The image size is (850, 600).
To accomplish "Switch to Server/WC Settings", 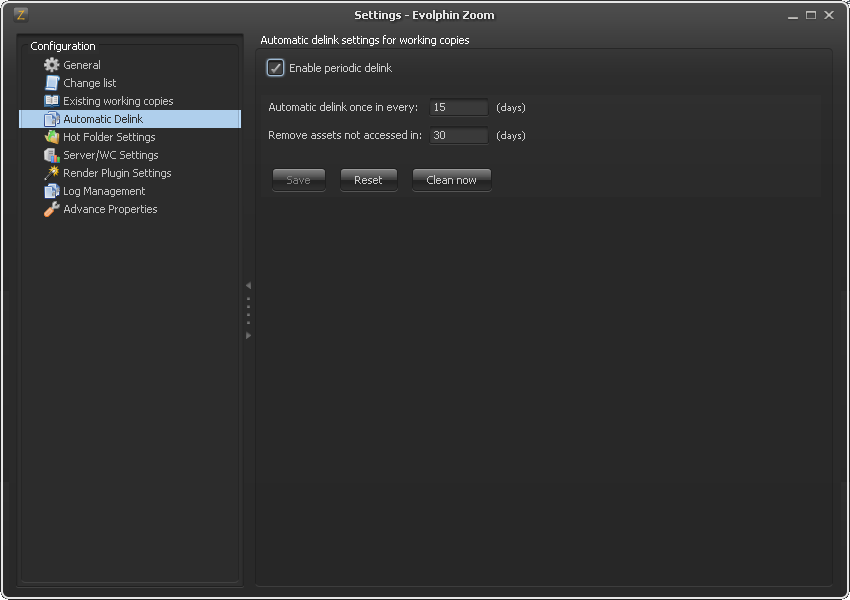I will click(111, 155).
